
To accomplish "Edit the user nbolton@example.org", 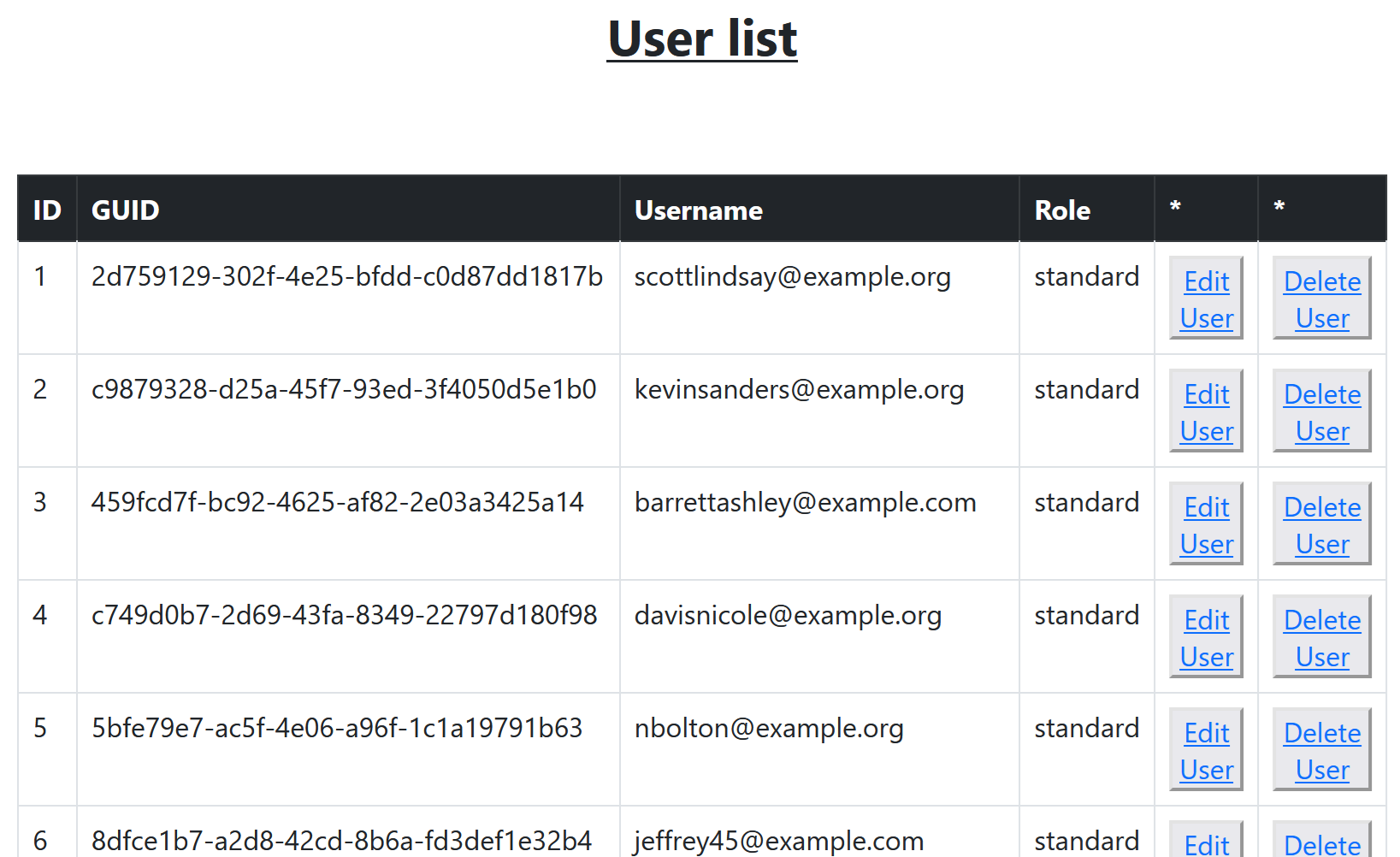I will point(1205,750).
